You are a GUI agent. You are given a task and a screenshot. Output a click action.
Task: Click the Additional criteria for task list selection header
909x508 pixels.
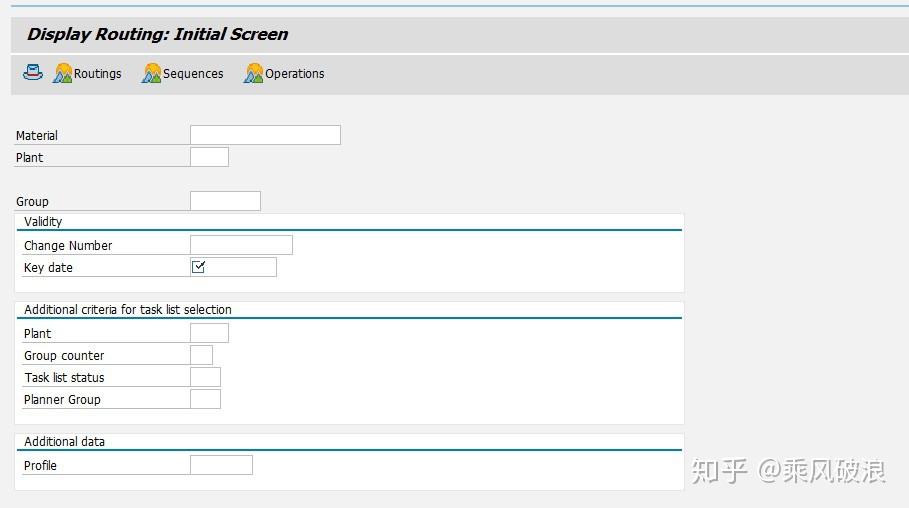click(128, 310)
